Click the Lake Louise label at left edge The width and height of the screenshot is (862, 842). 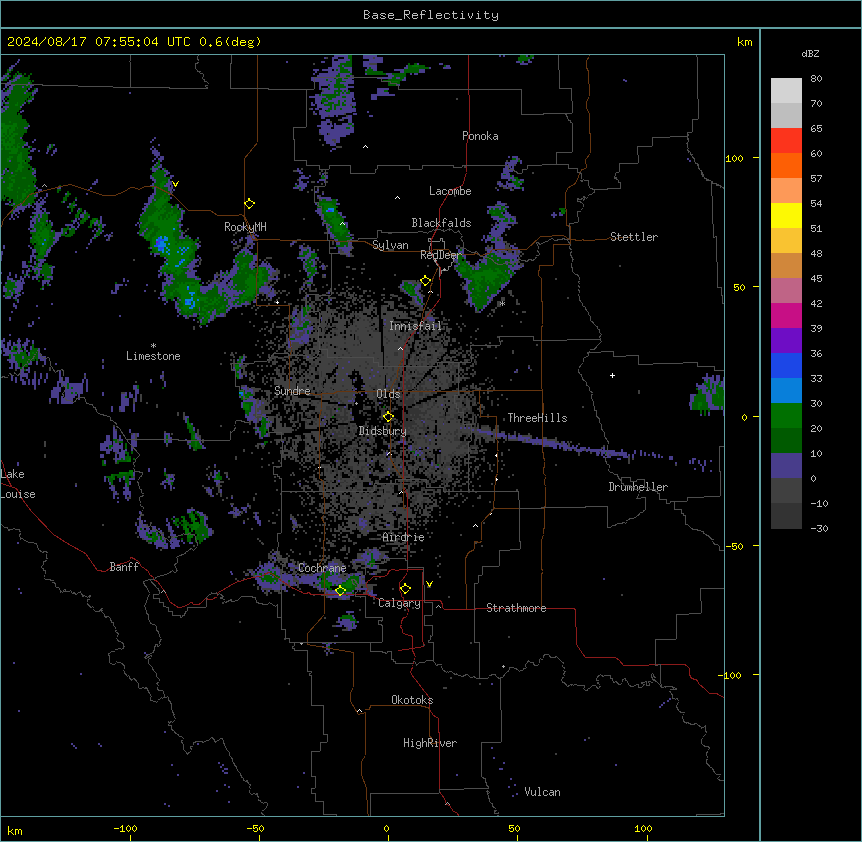pyautogui.click(x=18, y=484)
